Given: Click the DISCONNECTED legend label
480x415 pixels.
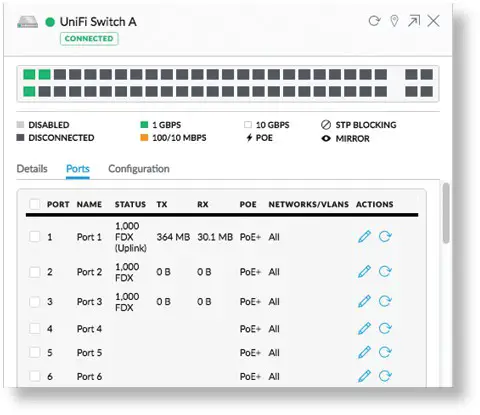Looking at the screenshot, I should pyautogui.click(x=61, y=138).
